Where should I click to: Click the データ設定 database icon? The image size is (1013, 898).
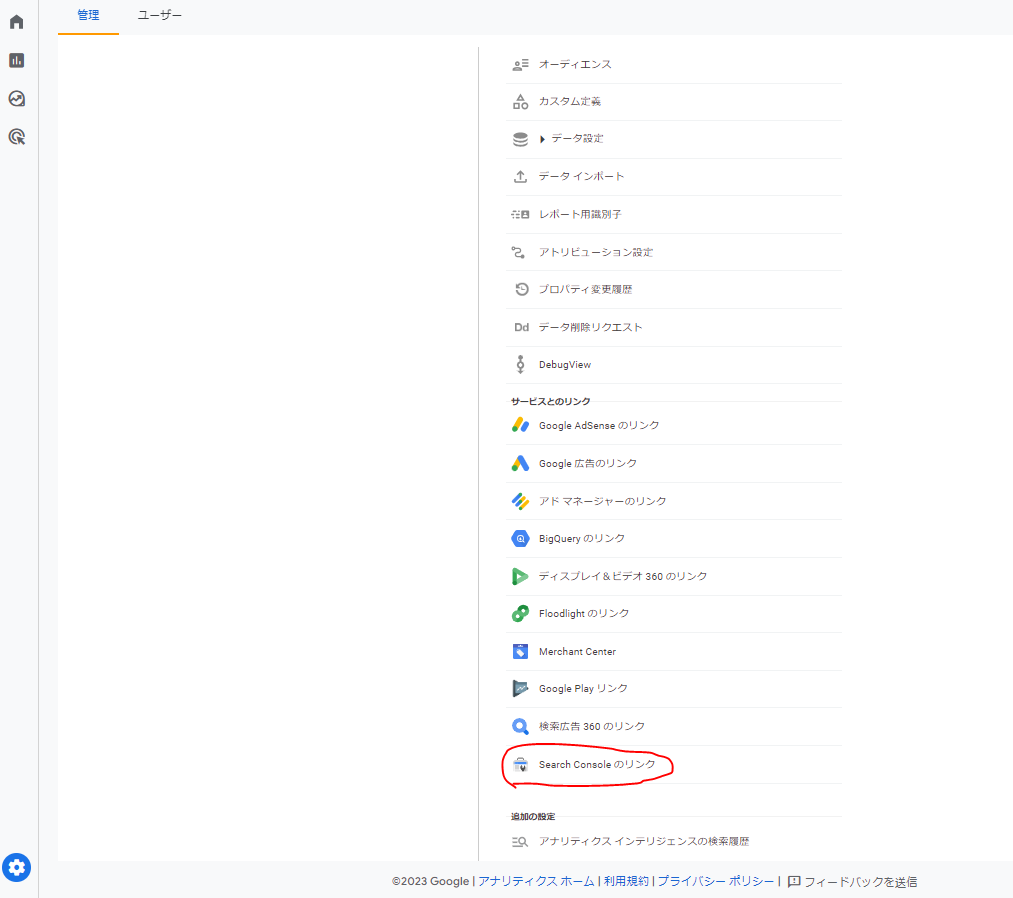tap(520, 139)
